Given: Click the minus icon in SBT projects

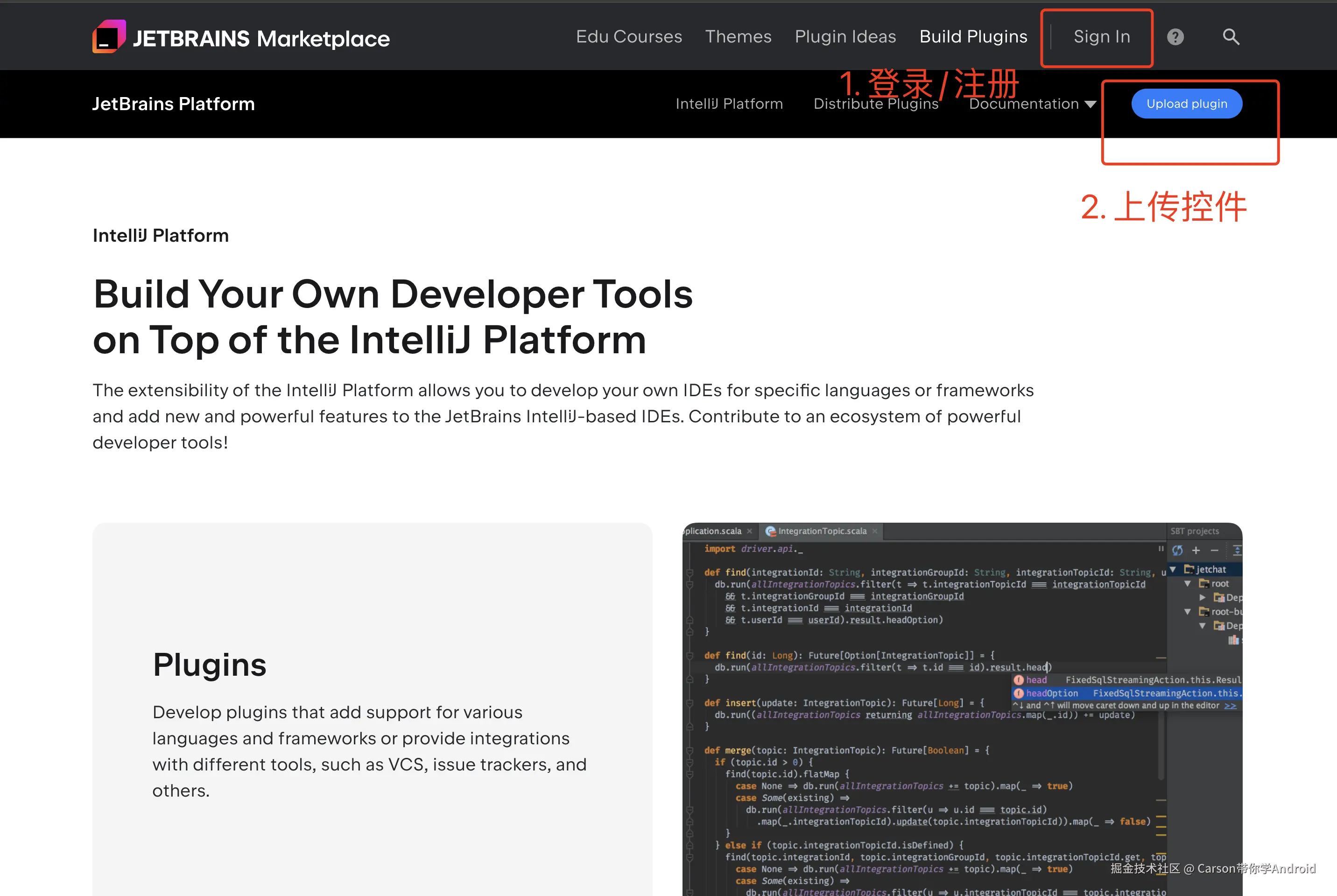Looking at the screenshot, I should (1215, 550).
